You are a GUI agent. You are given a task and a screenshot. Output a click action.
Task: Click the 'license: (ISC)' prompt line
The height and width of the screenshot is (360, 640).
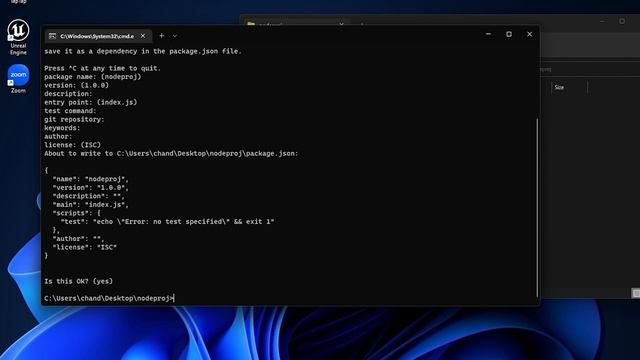72,145
